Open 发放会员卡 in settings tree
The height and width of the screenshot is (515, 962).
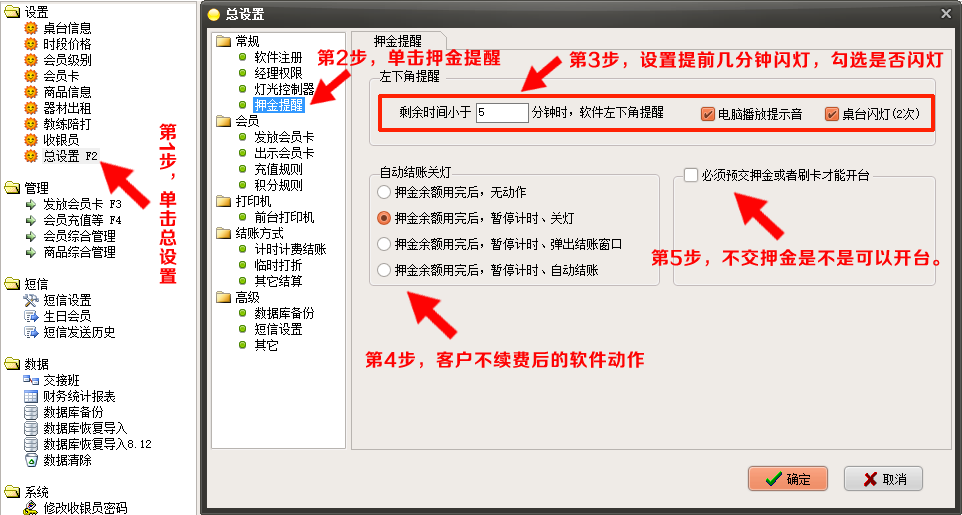point(284,137)
